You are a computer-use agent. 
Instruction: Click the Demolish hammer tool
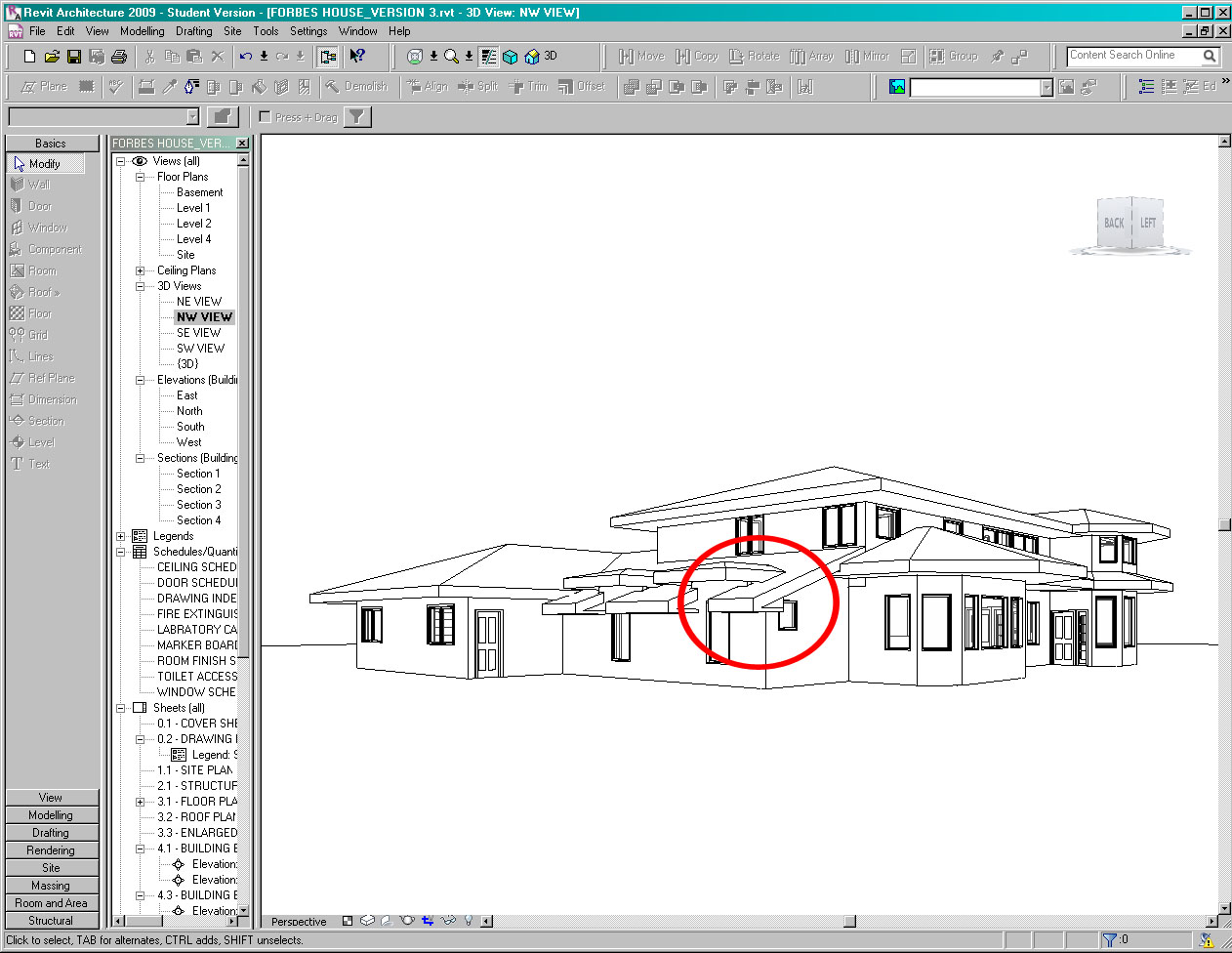(356, 87)
